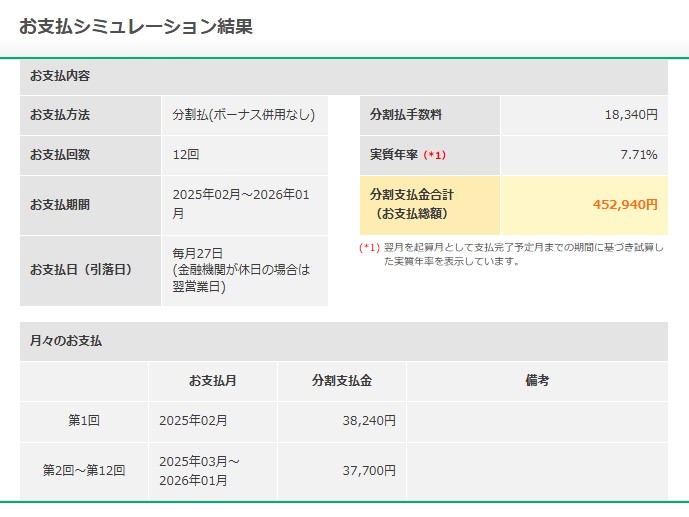Click the お支払月 column header
Image resolution: width=689 pixels, height=517 pixels.
pos(213,380)
